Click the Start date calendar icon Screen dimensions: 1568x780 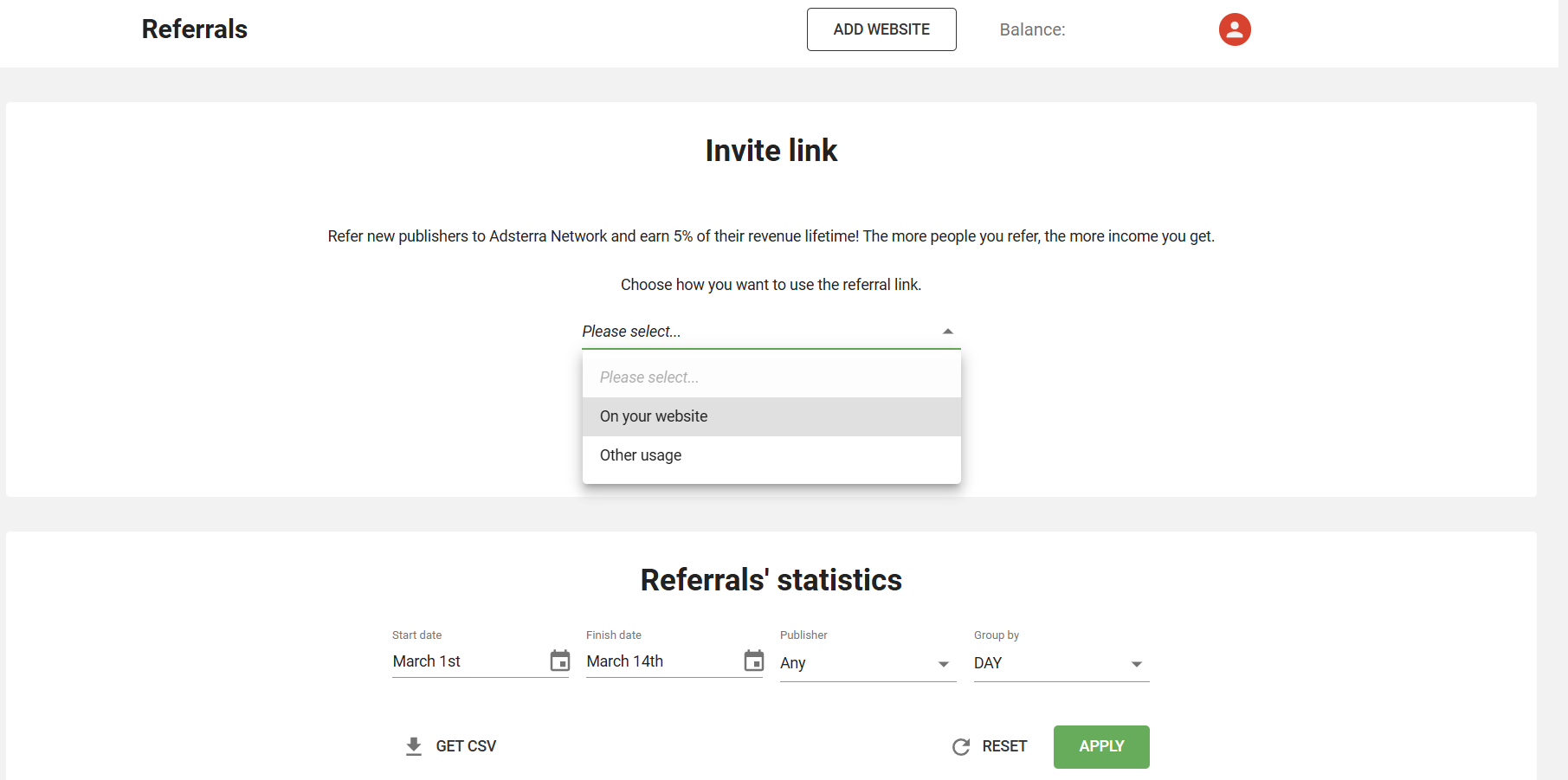click(560, 661)
